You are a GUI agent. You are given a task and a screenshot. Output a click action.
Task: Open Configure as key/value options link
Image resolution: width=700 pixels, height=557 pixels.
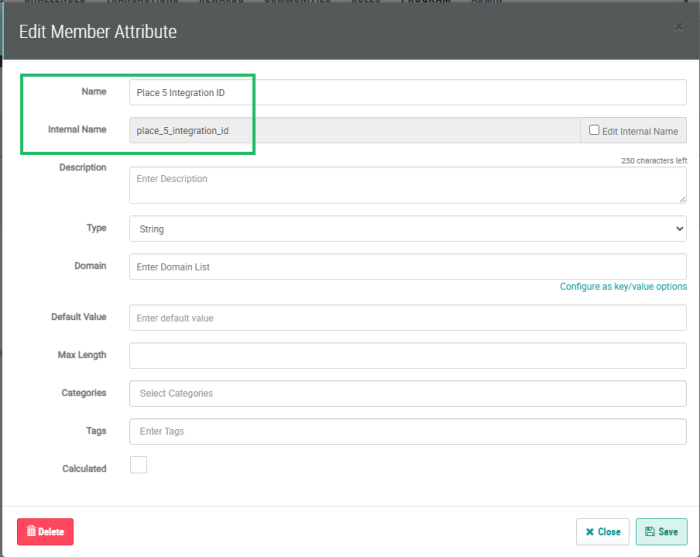point(623,287)
